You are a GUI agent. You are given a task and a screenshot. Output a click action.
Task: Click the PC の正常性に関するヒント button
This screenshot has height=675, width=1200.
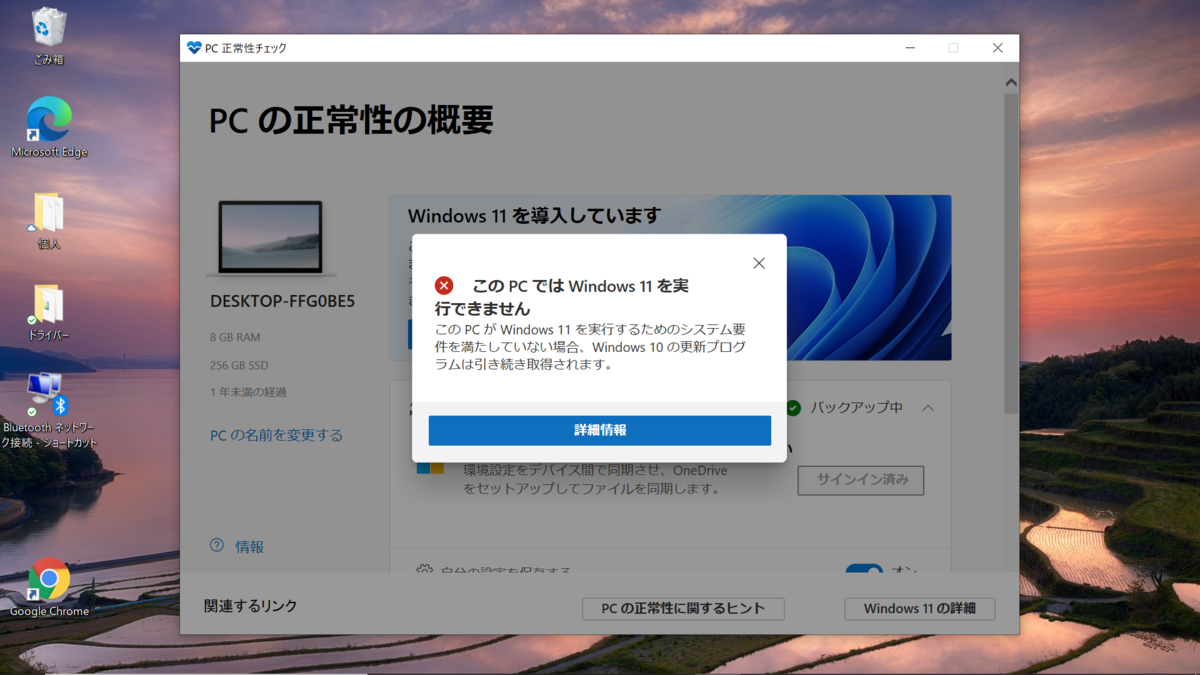(x=683, y=608)
